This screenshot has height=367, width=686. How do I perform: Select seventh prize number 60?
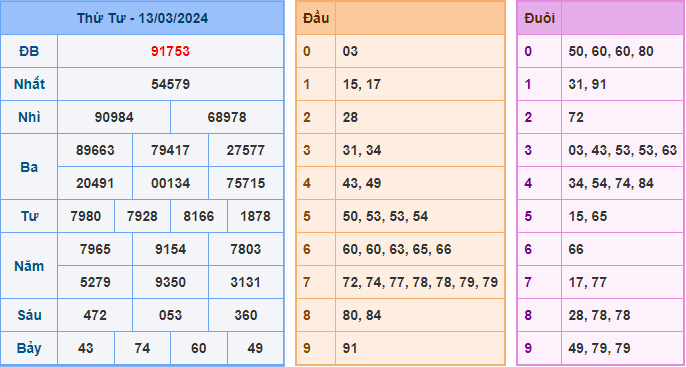click(199, 348)
